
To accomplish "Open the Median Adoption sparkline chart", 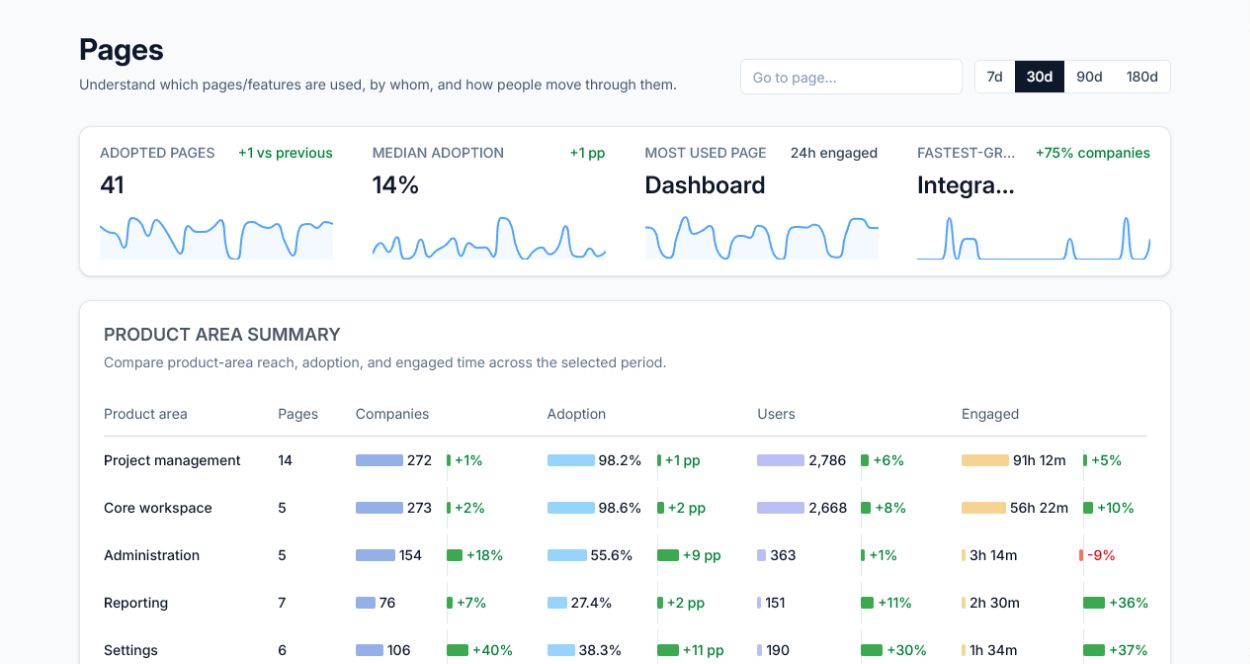I will [x=489, y=236].
